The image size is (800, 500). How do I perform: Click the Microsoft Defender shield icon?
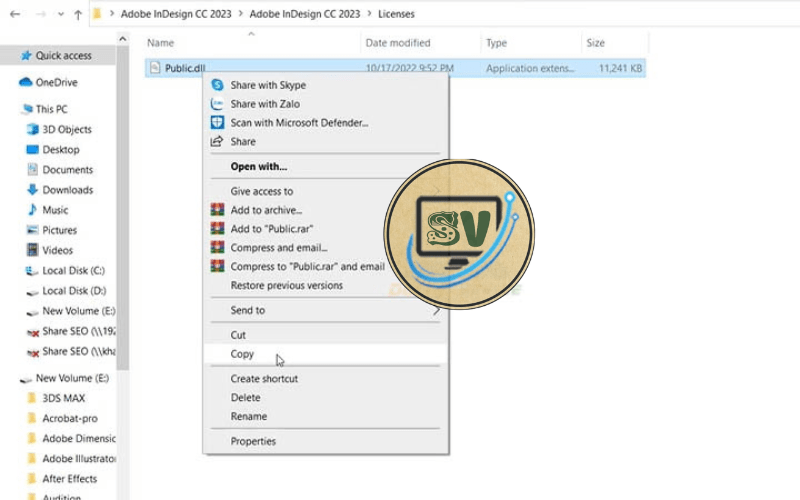click(217, 122)
